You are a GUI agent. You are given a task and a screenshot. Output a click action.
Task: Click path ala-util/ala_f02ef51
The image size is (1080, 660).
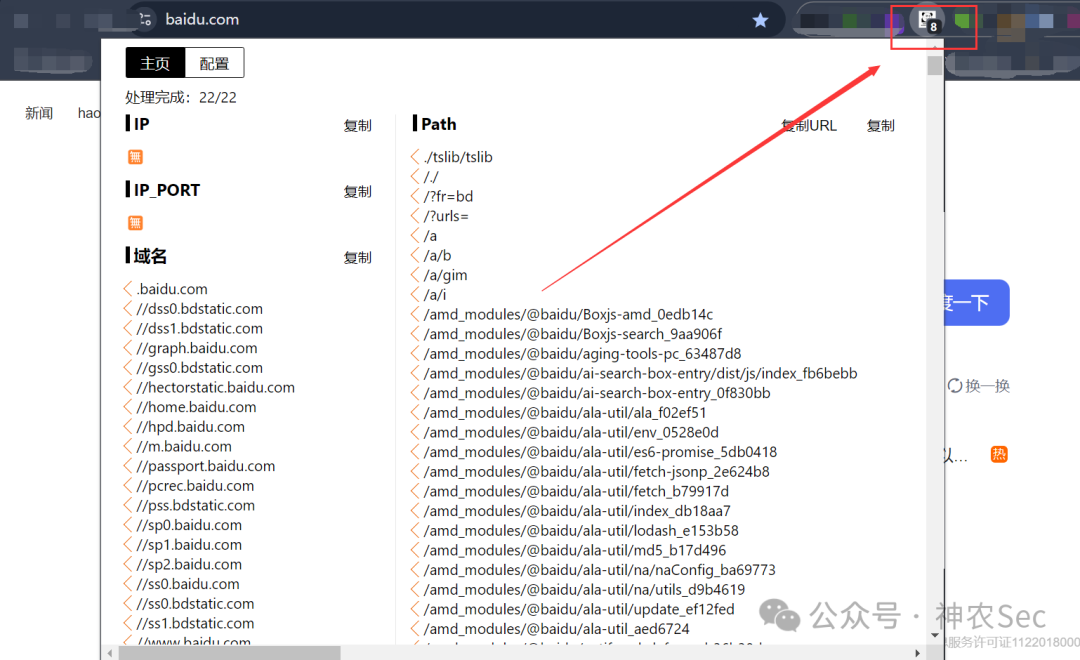coord(565,413)
